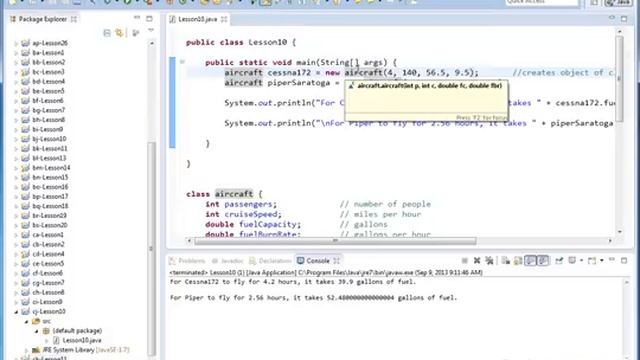Click the cg-Lesson7 project icon
Image resolution: width=640 pixels, height=360 pixels.
click(x=25, y=283)
